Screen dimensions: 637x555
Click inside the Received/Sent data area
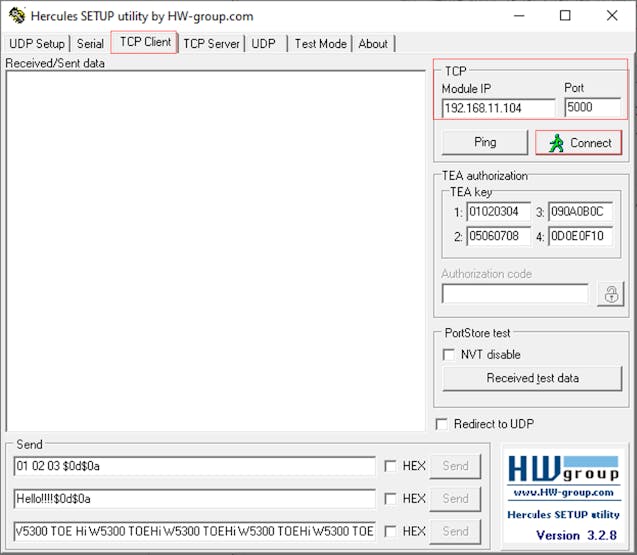(x=215, y=251)
